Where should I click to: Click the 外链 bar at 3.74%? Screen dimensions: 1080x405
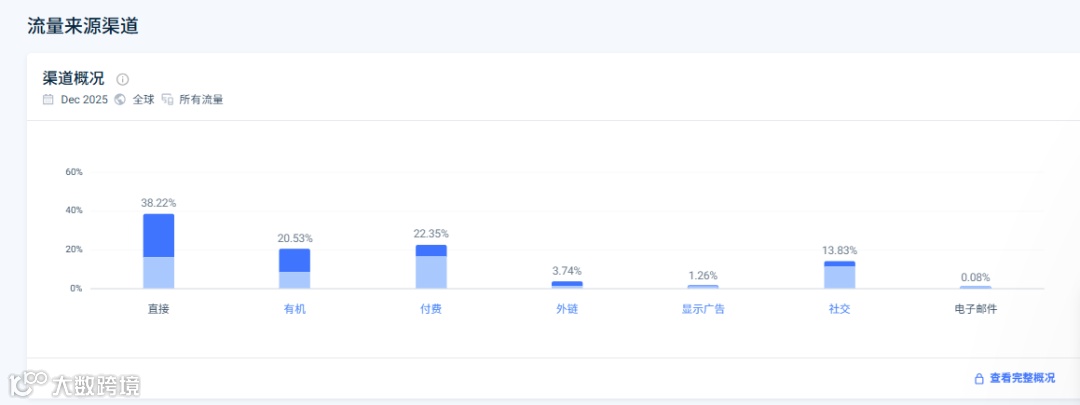point(567,285)
